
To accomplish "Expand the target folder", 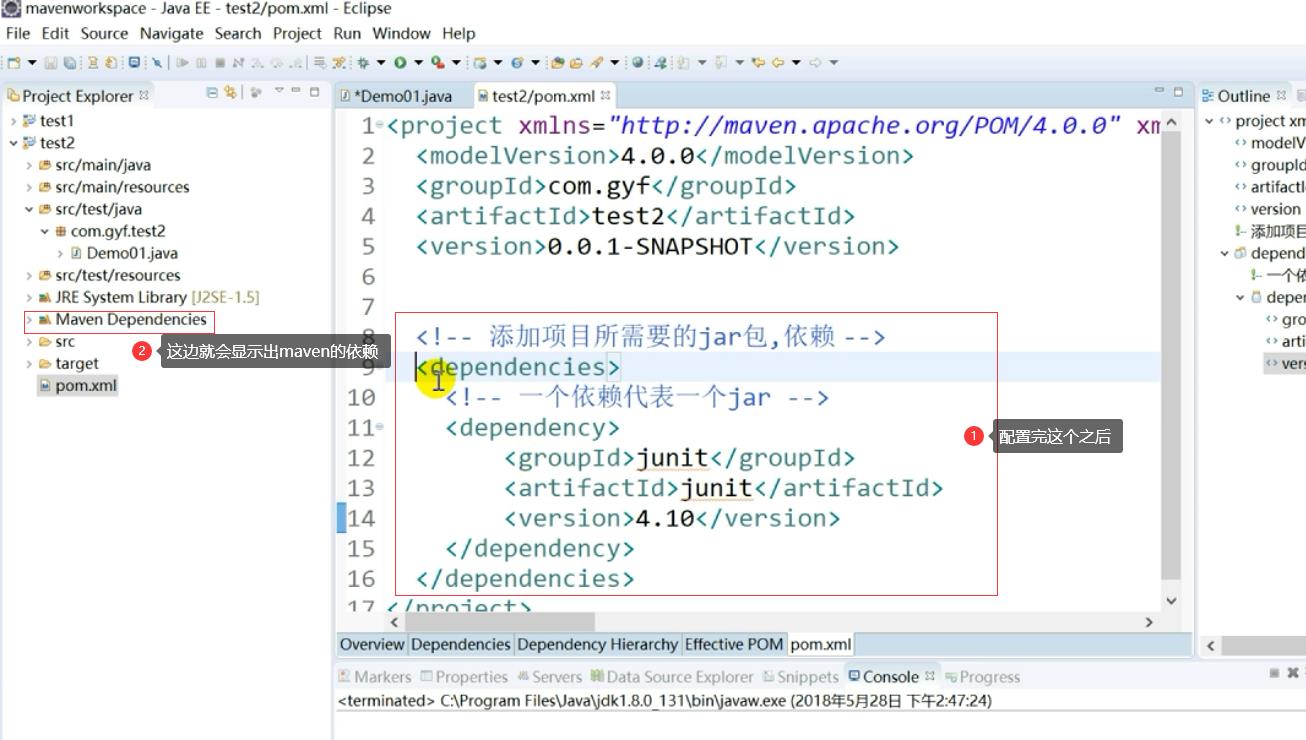I will (x=29, y=363).
